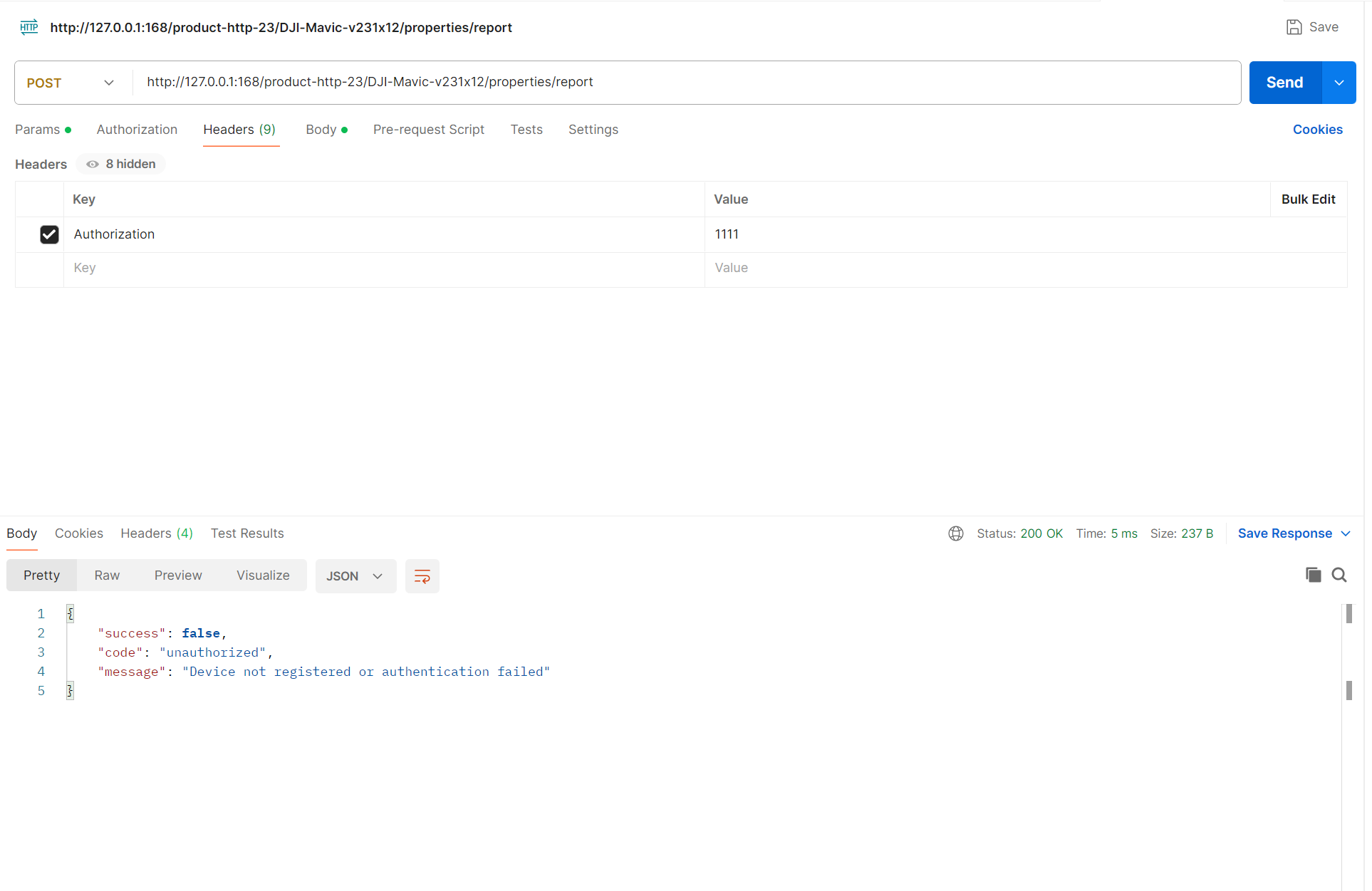Screen dimensions: 1372x891
Task: Switch to the Test Results tab
Action: click(247, 533)
